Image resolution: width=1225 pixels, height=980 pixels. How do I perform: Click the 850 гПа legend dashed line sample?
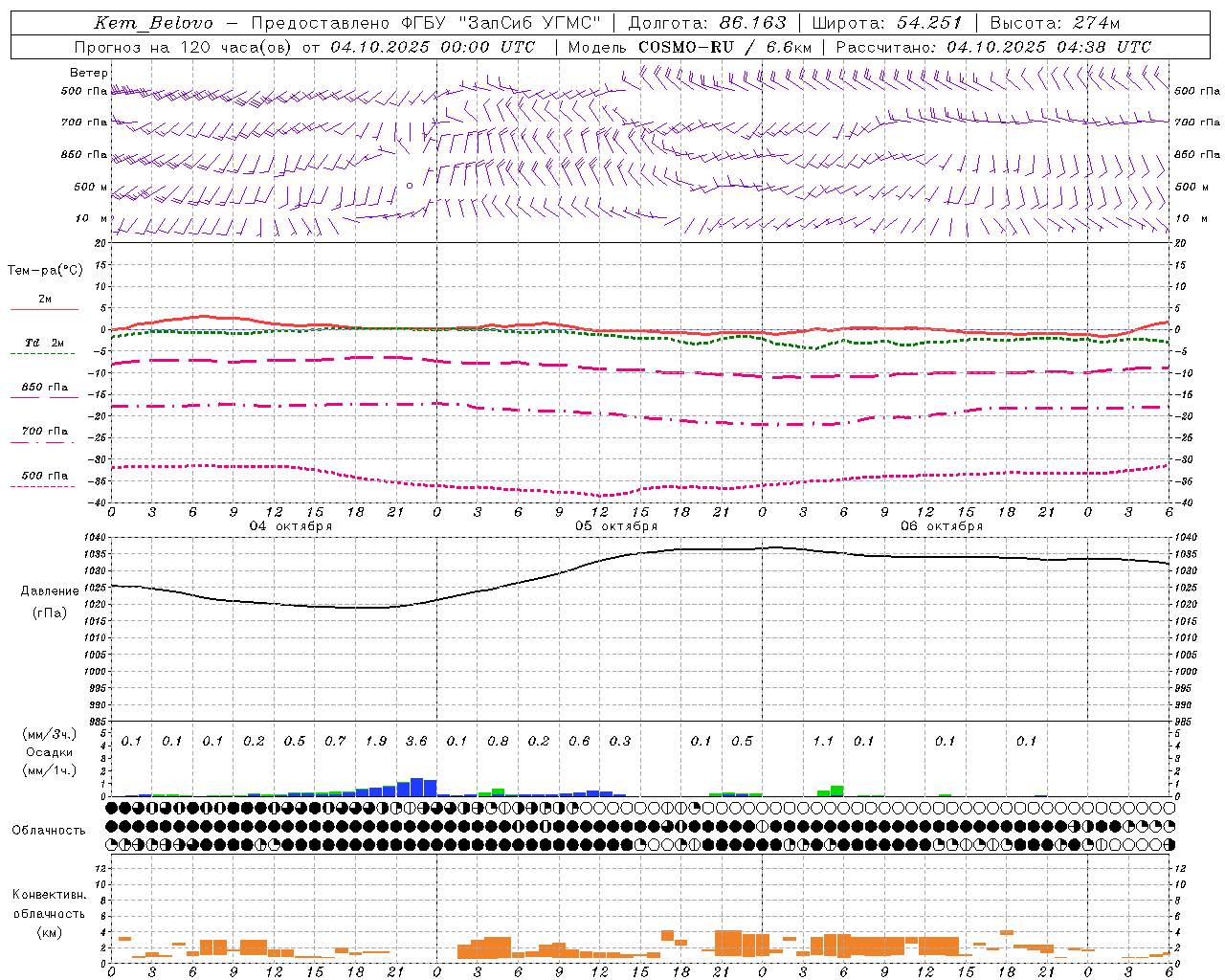pos(44,397)
